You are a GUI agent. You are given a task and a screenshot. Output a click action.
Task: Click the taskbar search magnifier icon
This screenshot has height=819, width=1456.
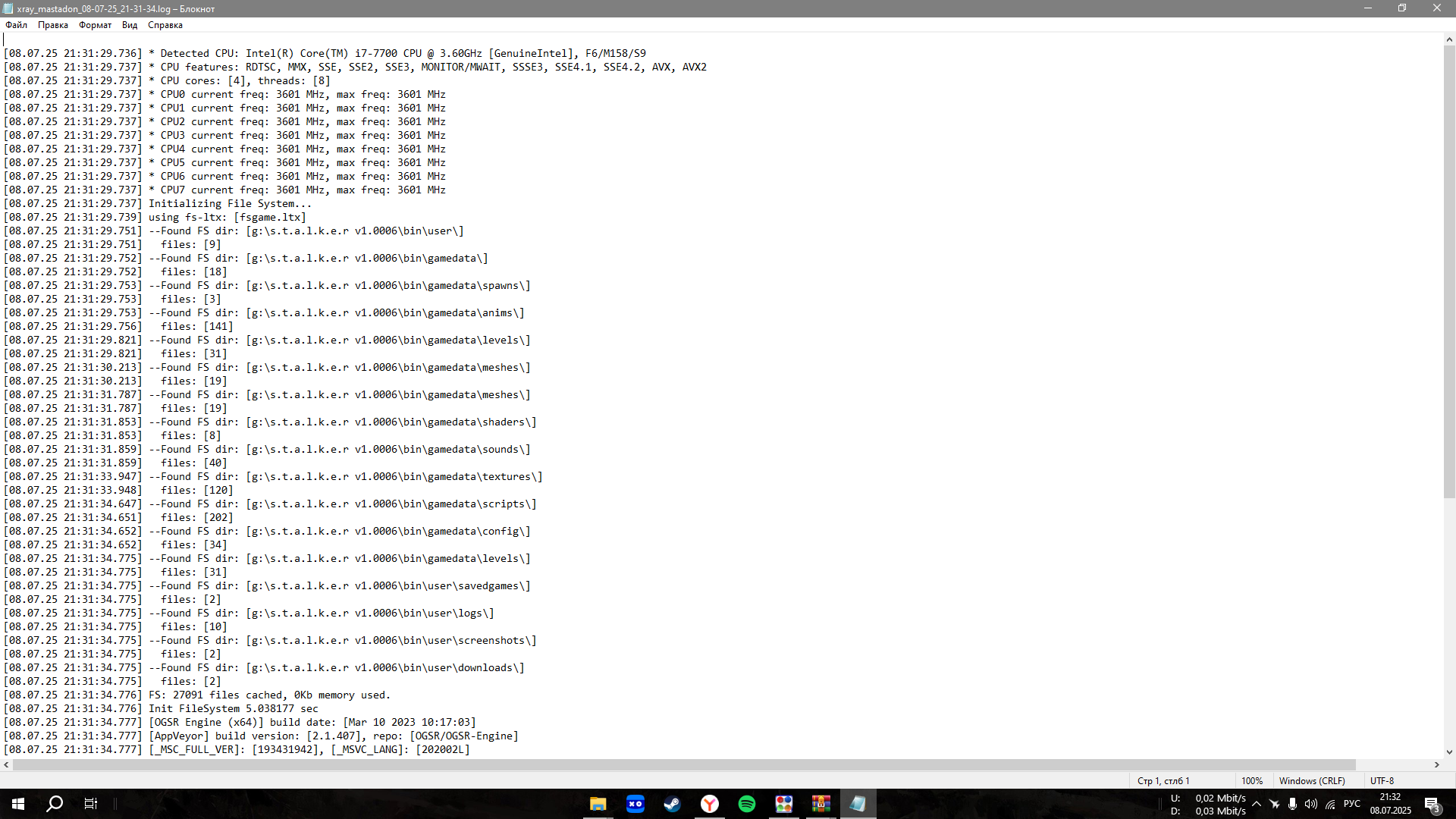pyautogui.click(x=55, y=804)
